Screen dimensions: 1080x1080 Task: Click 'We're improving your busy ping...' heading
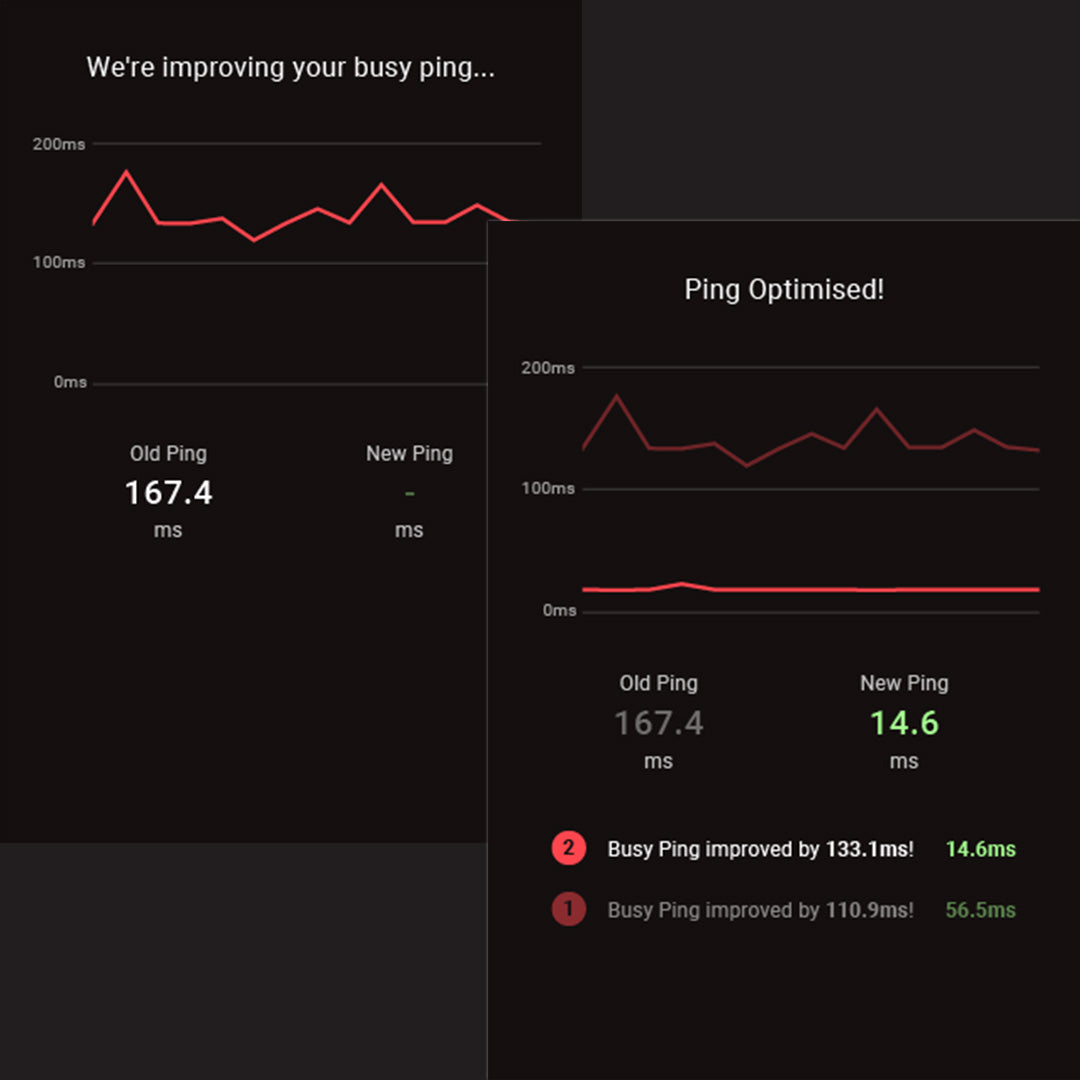tap(290, 68)
